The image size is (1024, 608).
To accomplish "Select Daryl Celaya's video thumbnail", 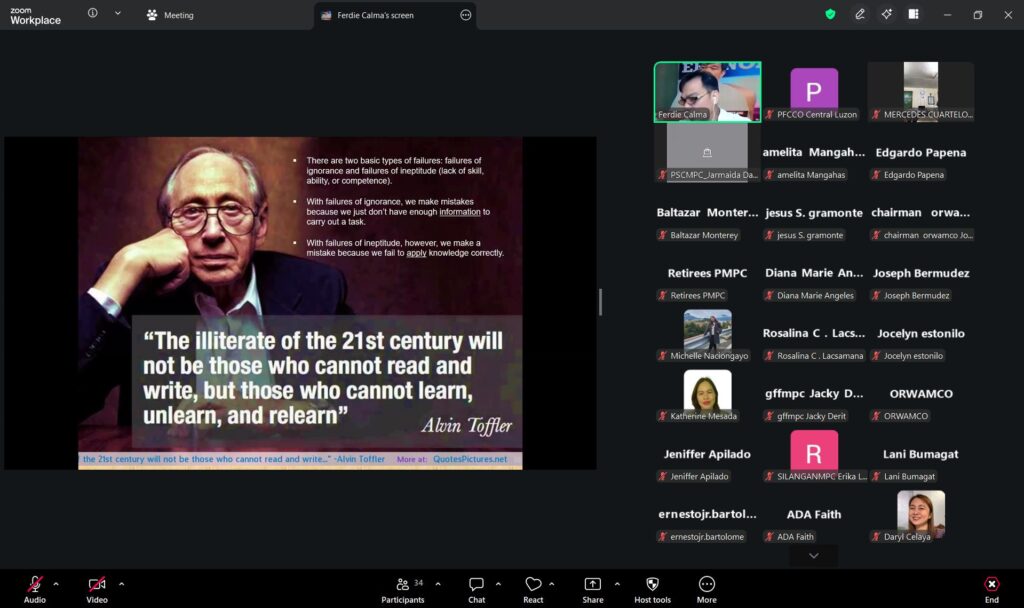I will point(920,512).
